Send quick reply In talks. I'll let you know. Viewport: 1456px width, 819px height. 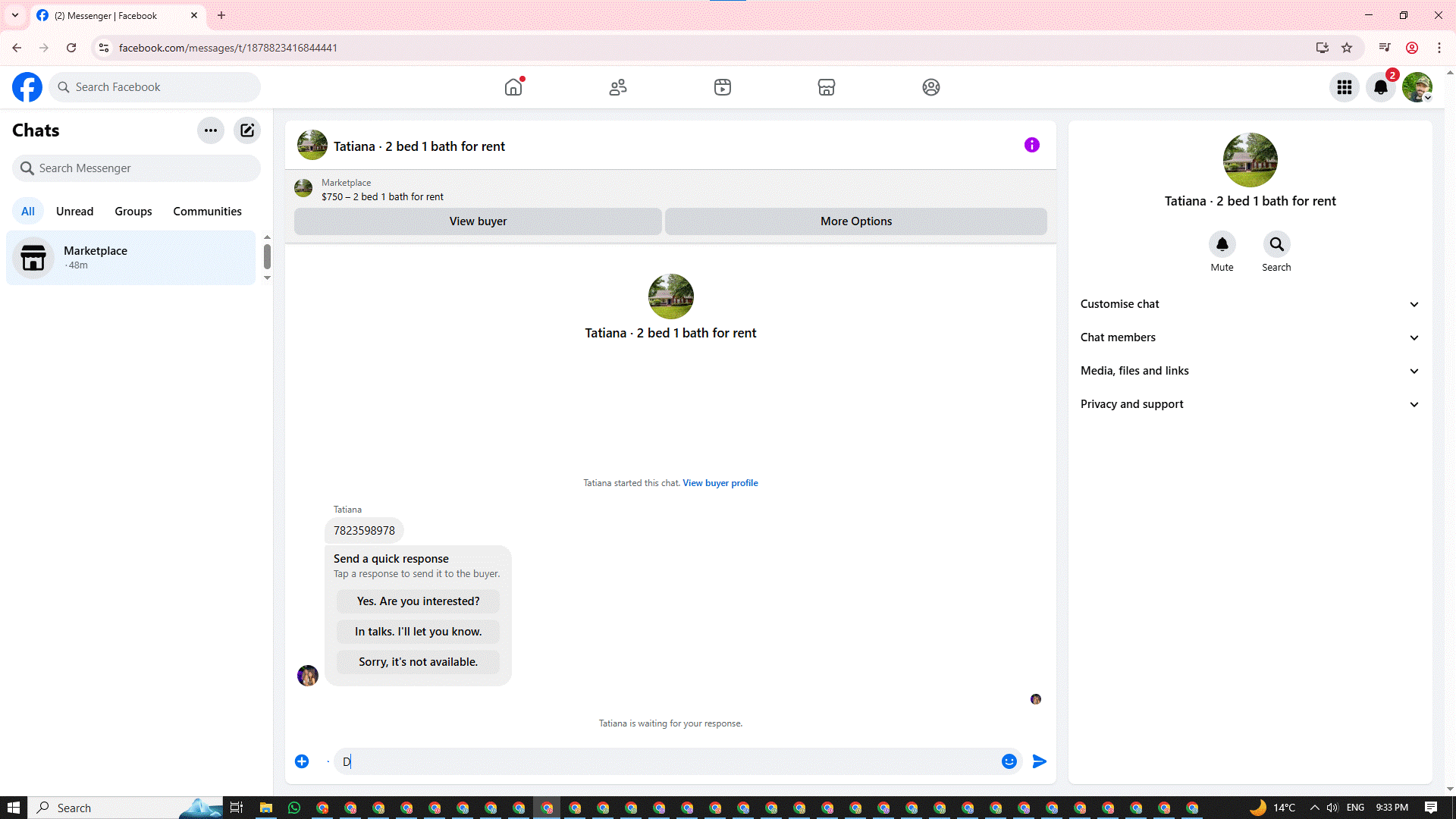pyautogui.click(x=418, y=632)
